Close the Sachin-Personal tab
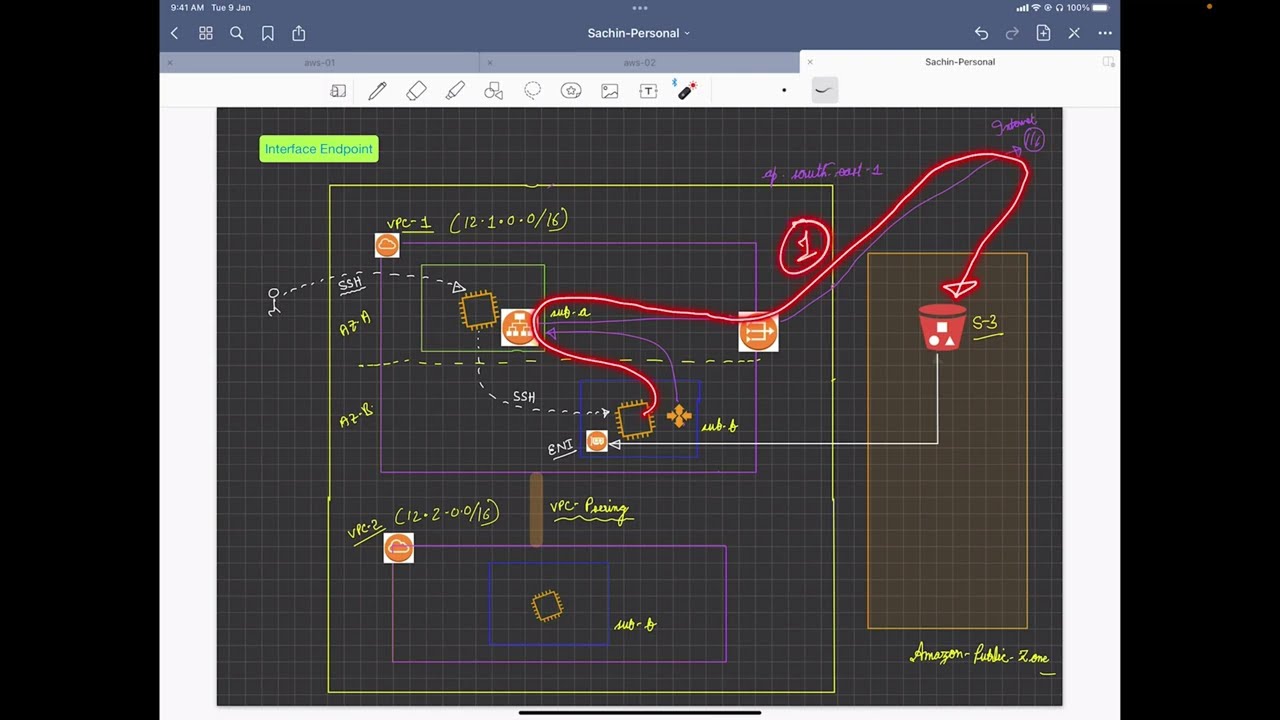 click(x=810, y=62)
